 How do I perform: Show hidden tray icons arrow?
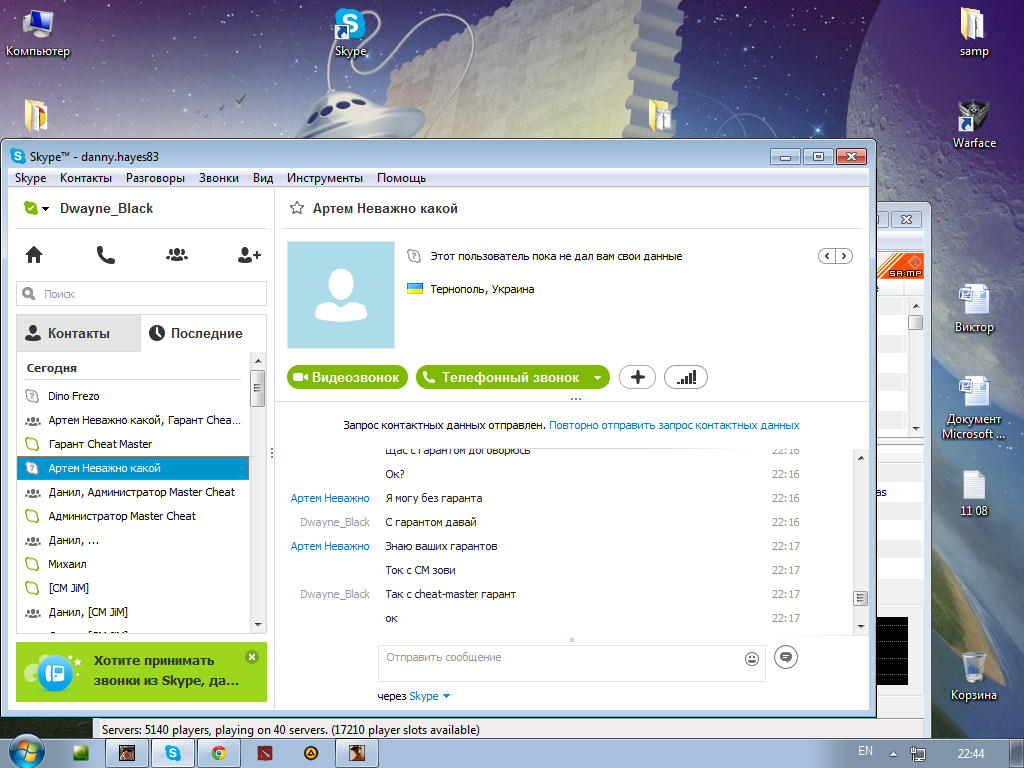pyautogui.click(x=893, y=754)
